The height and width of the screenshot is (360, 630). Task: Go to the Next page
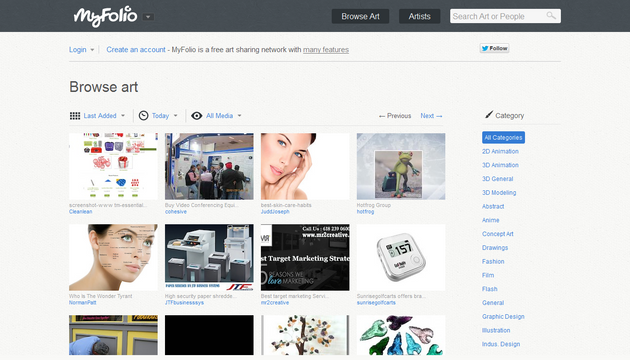pos(432,116)
